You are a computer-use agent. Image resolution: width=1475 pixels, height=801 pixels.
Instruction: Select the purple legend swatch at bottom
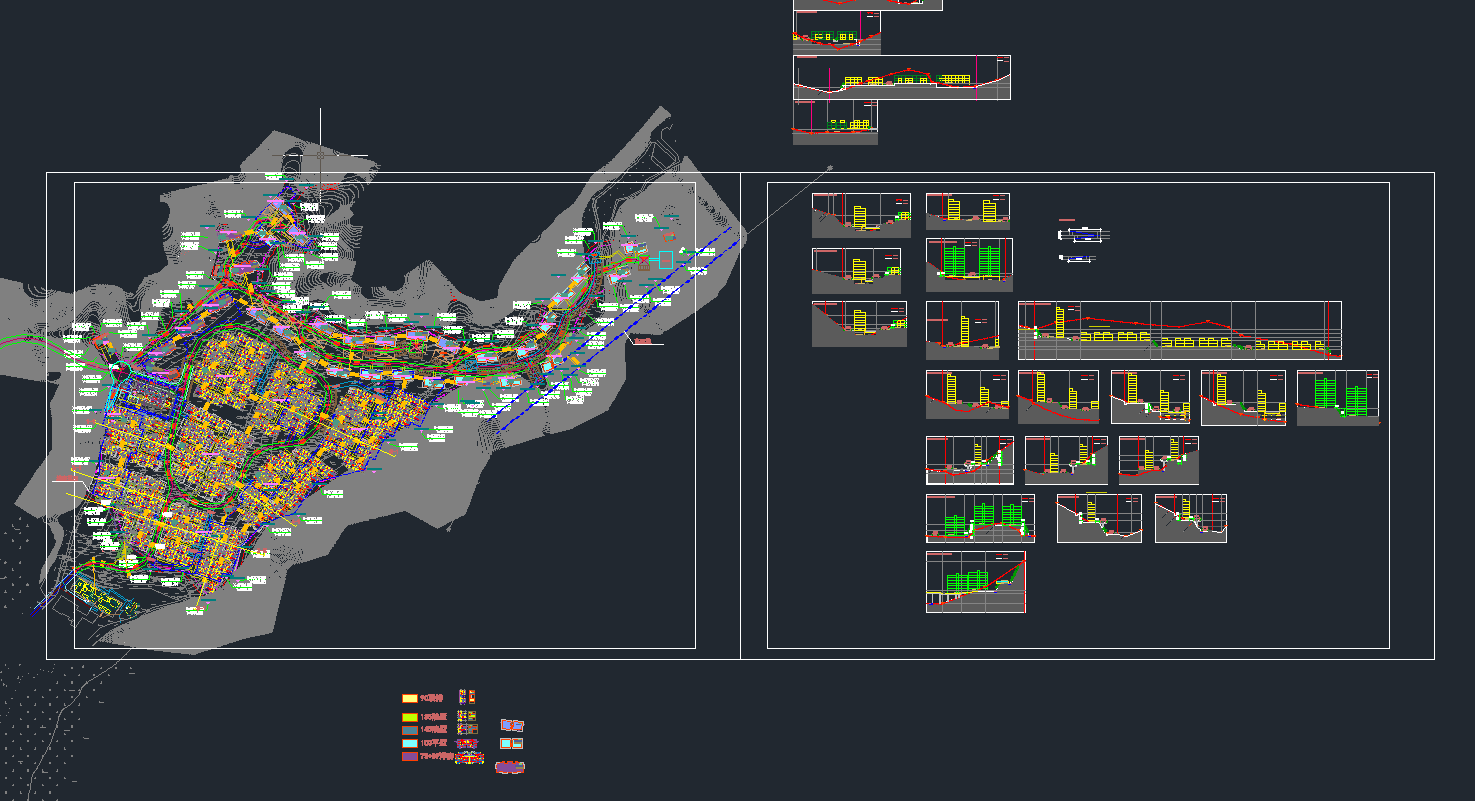click(x=409, y=757)
